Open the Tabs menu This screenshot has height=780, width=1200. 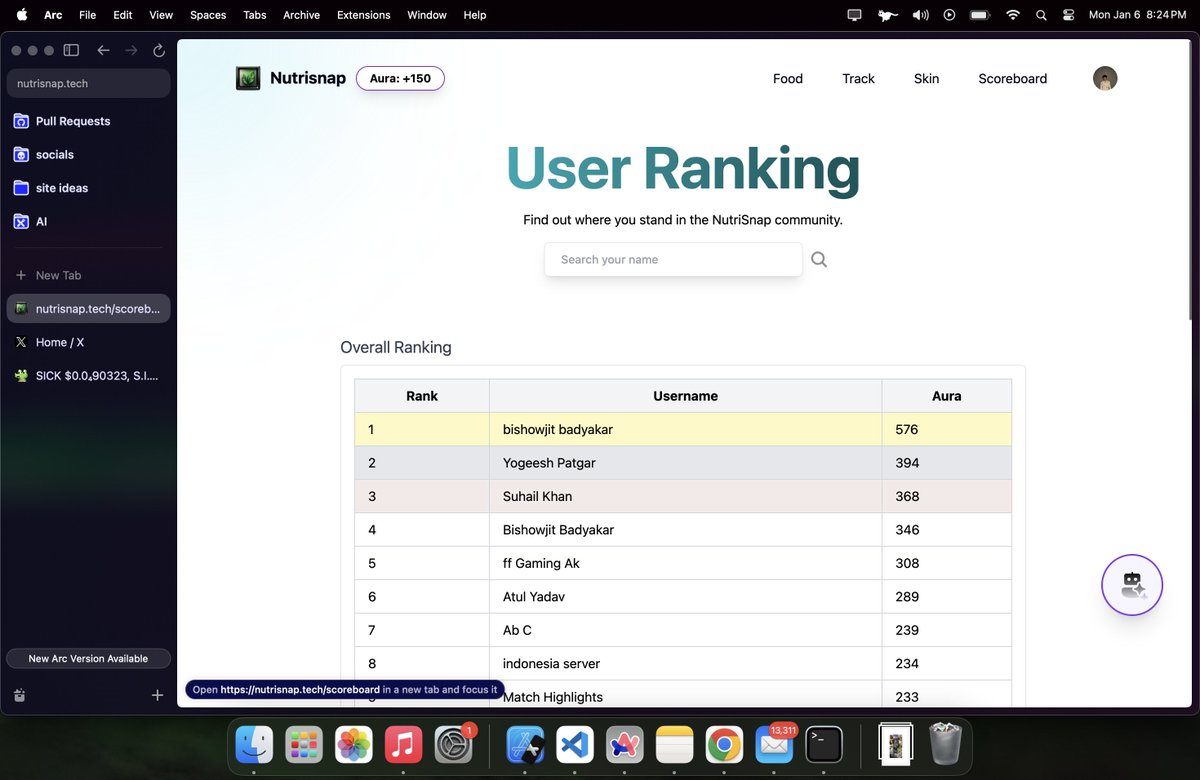coord(255,15)
